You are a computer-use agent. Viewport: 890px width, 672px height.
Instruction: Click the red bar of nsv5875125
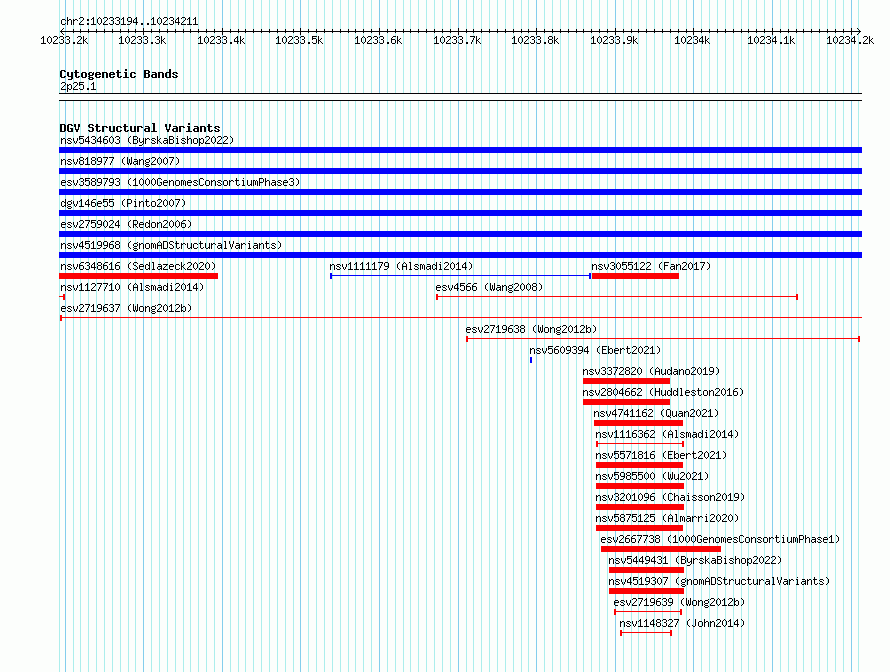click(639, 528)
